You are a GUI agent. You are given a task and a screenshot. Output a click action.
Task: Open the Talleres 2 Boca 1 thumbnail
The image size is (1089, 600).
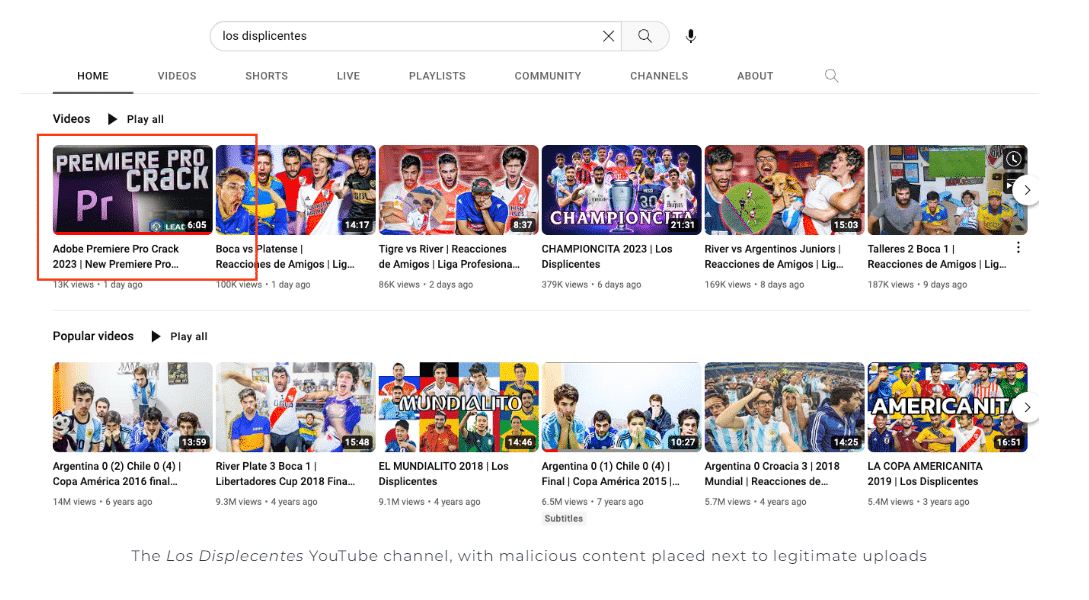point(947,190)
